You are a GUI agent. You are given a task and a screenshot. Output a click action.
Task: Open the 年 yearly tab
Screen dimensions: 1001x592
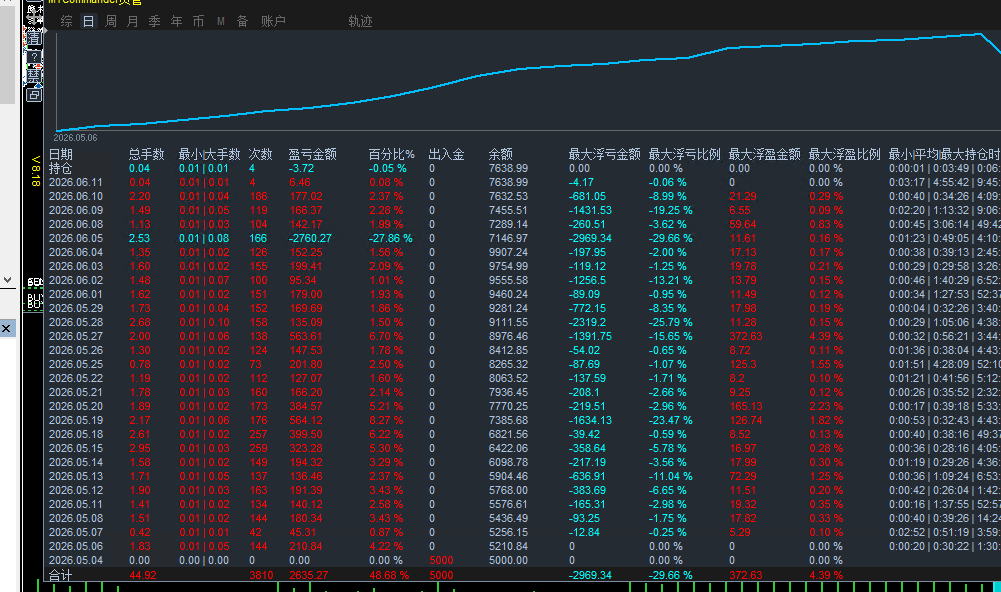(176, 21)
